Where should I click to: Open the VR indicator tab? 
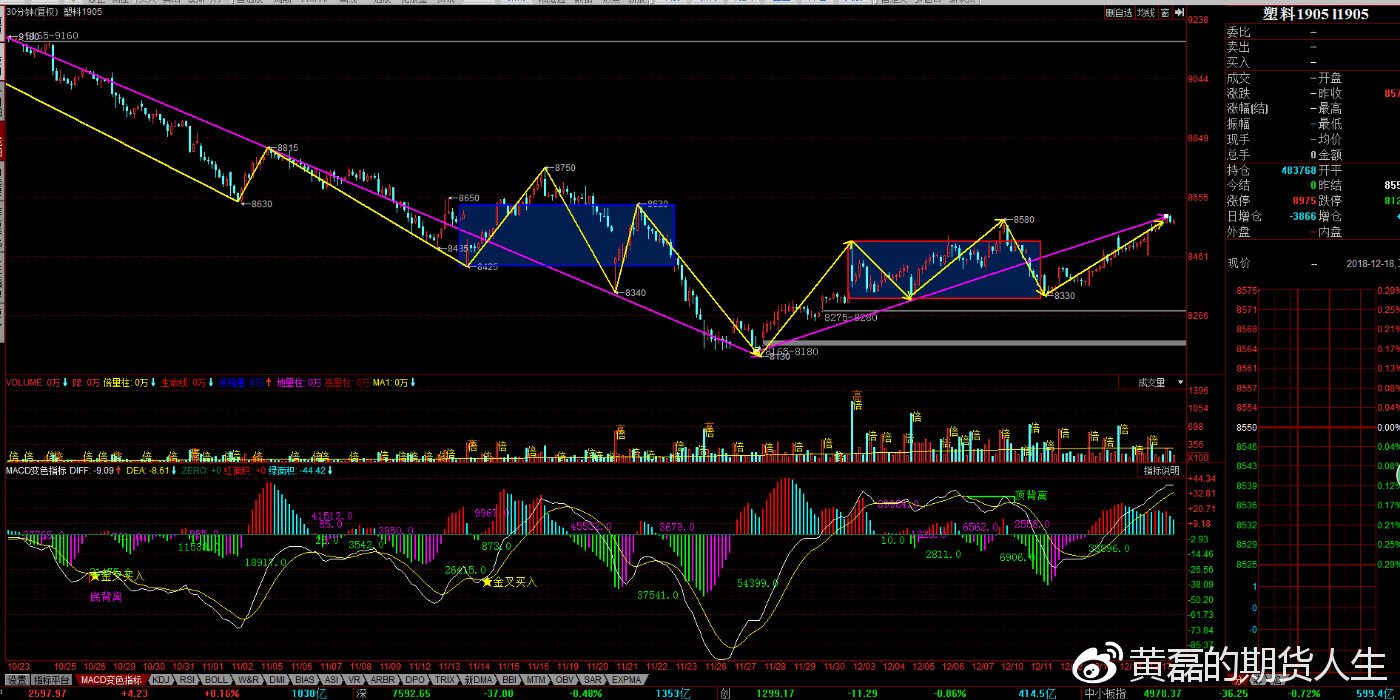click(x=355, y=679)
